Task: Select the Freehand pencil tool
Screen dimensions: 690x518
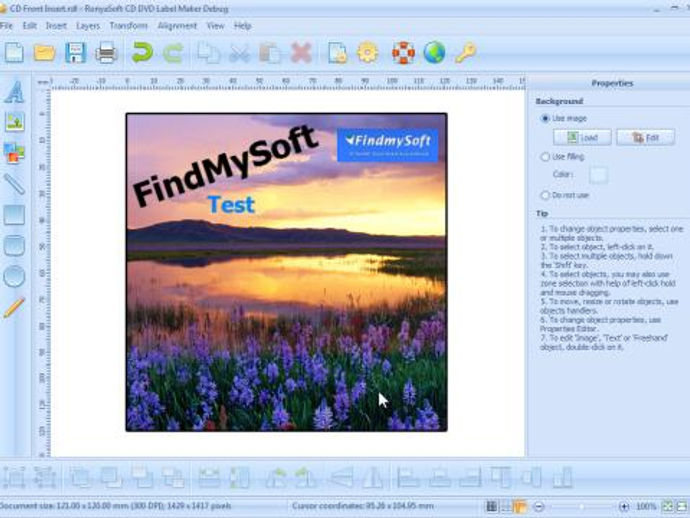Action: point(14,308)
